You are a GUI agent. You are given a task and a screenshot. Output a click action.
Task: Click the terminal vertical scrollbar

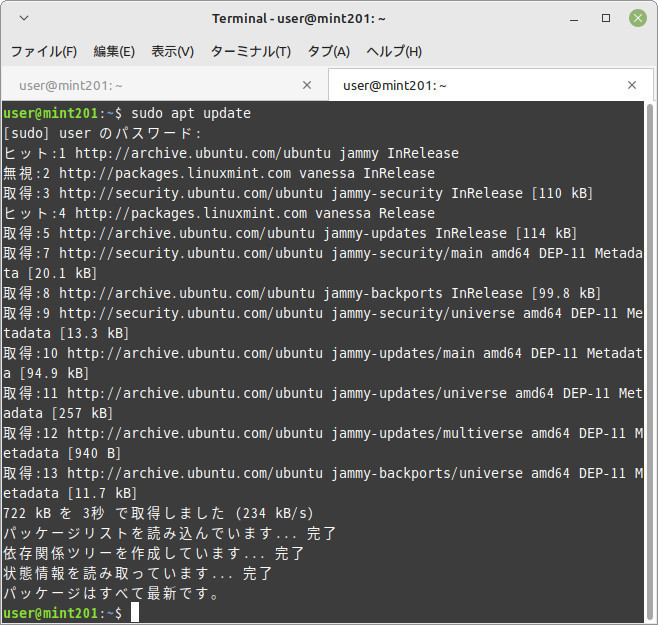click(x=650, y=362)
